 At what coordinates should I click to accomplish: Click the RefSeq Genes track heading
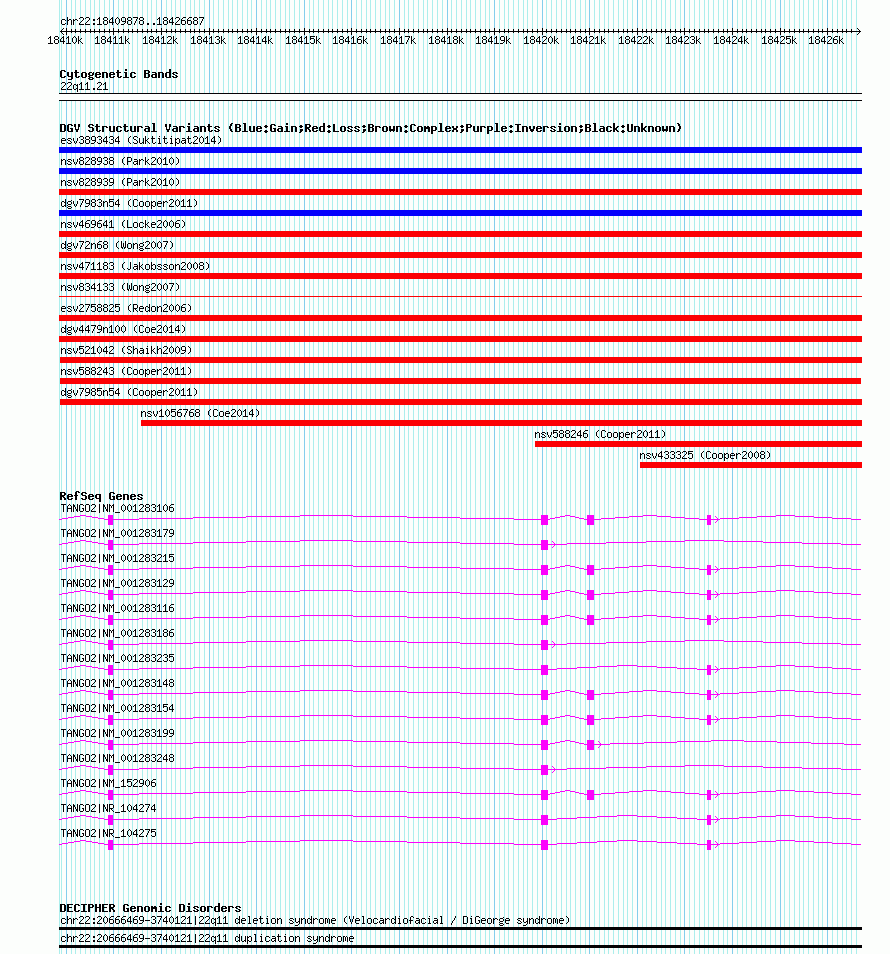tap(101, 496)
